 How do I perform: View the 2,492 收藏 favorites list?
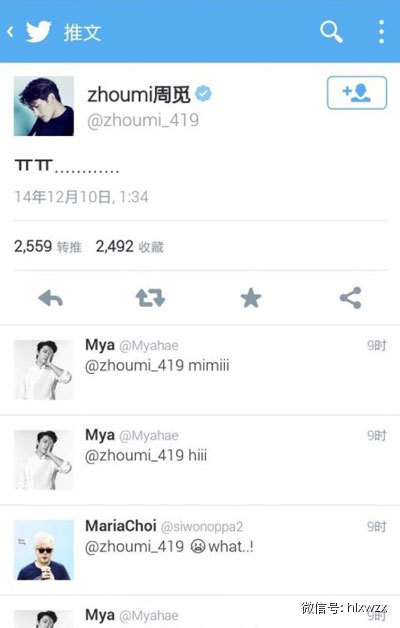pos(129,246)
